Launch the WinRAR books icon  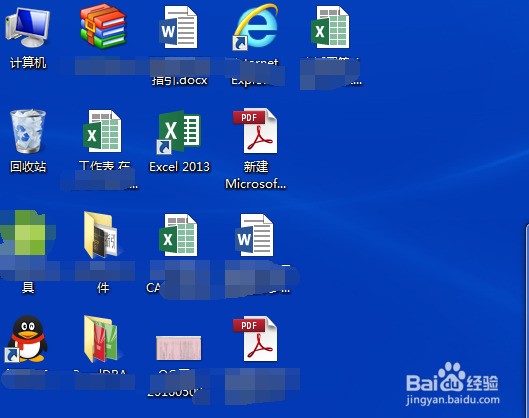pyautogui.click(x=103, y=26)
